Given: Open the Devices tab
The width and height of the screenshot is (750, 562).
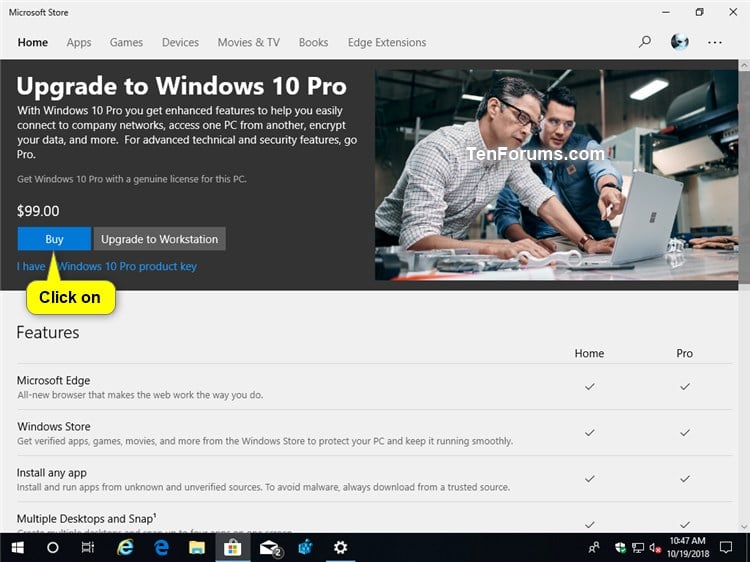Looking at the screenshot, I should pyautogui.click(x=180, y=43).
